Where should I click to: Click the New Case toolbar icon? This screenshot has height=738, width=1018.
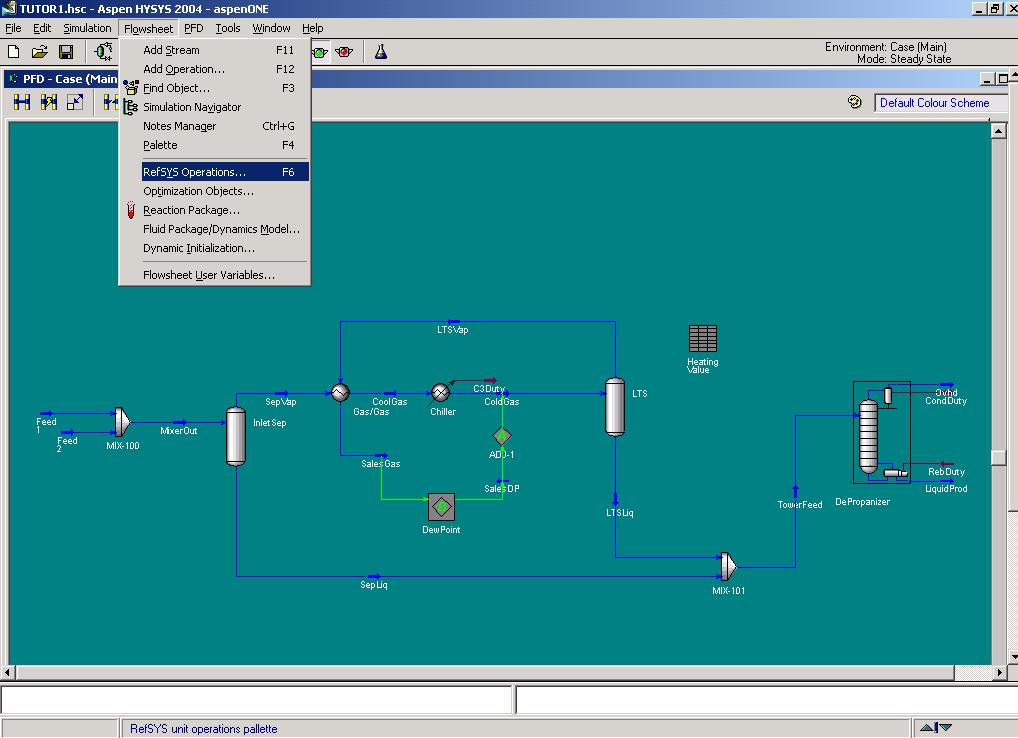(14, 51)
